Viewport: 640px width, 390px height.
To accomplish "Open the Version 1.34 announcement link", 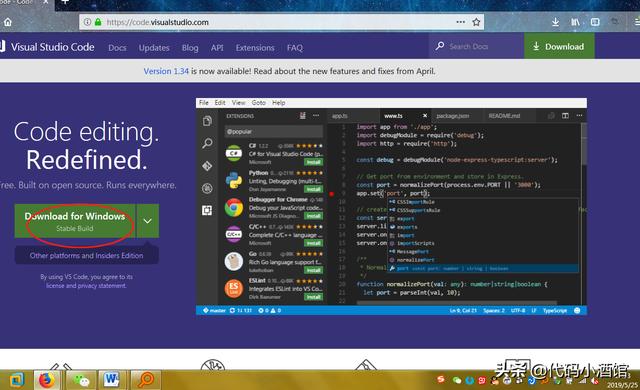I will pos(166,71).
